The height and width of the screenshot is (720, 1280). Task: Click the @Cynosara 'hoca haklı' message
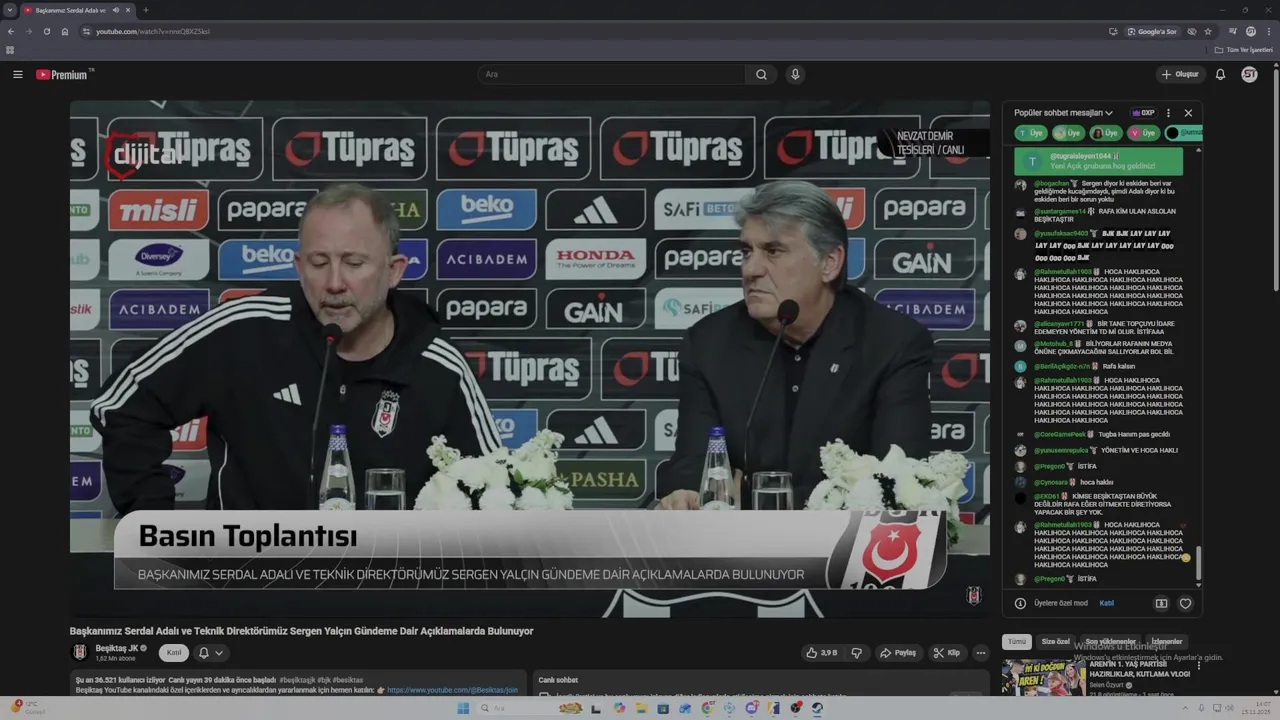tap(1098, 482)
